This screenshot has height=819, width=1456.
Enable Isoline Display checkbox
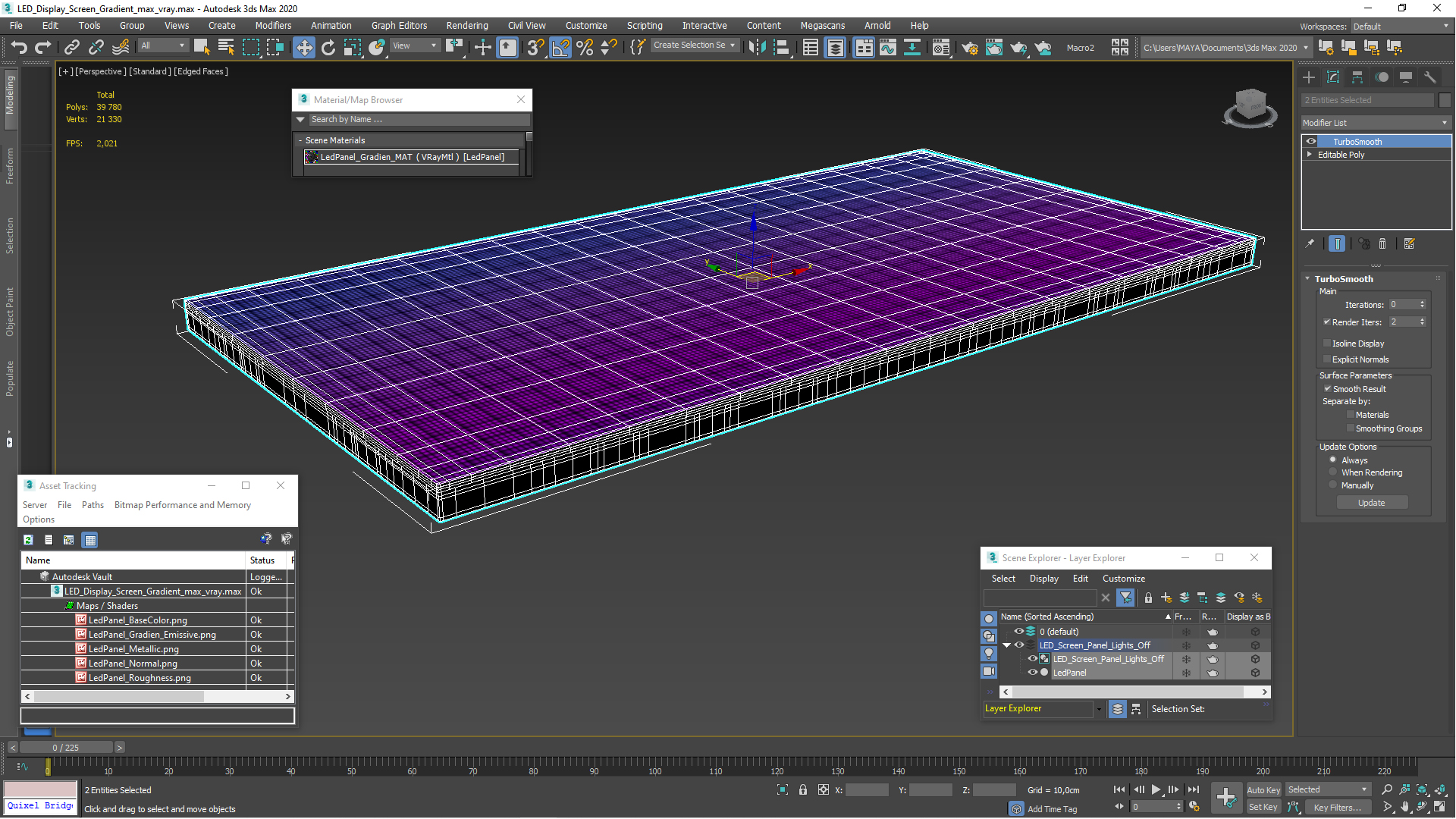point(1327,343)
